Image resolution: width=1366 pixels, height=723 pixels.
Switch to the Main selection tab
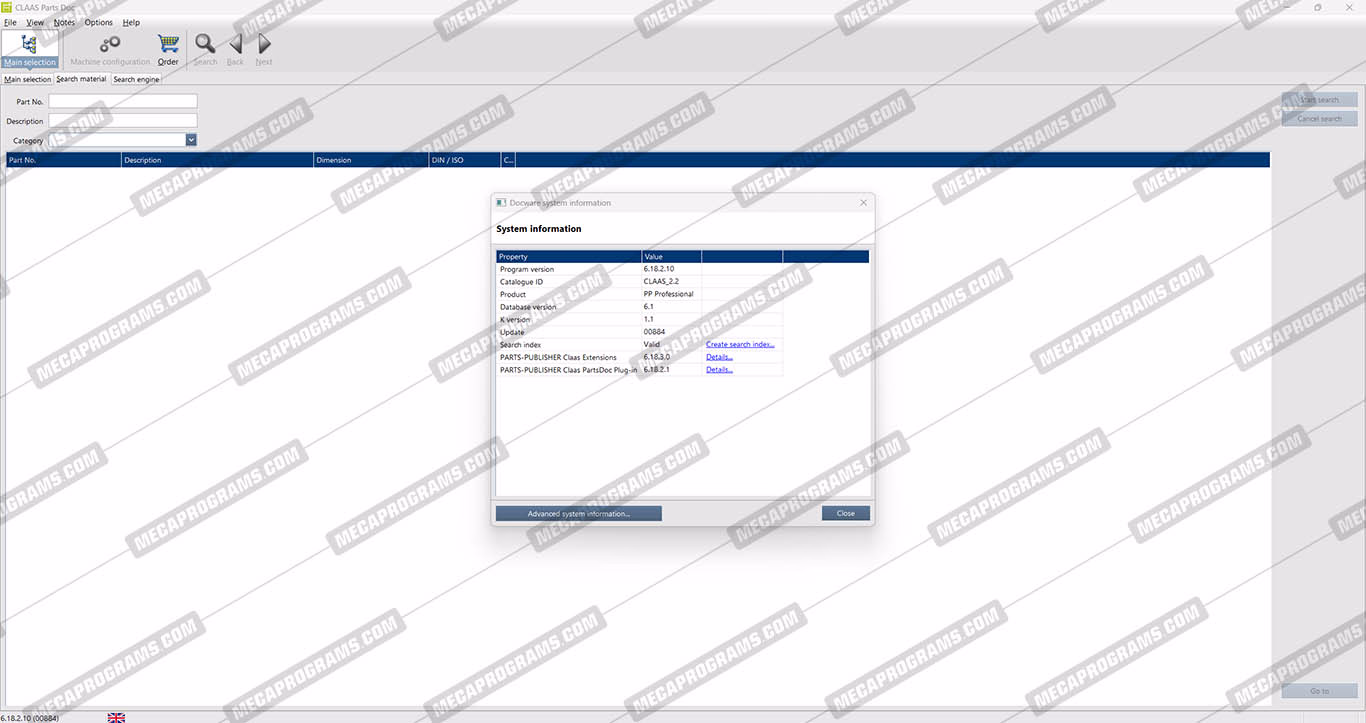click(x=27, y=79)
